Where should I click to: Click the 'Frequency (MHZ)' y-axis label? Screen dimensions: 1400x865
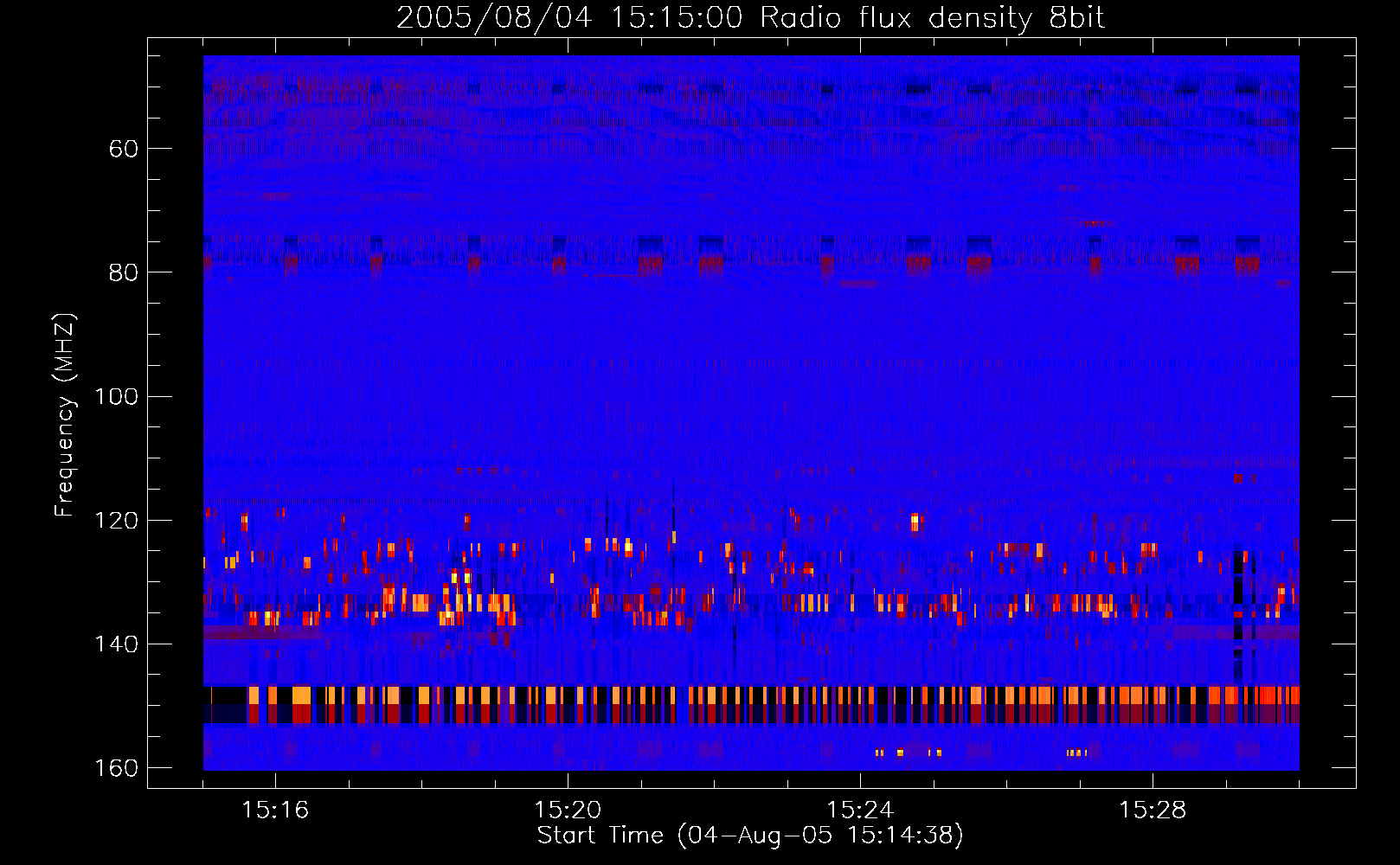pos(65,415)
